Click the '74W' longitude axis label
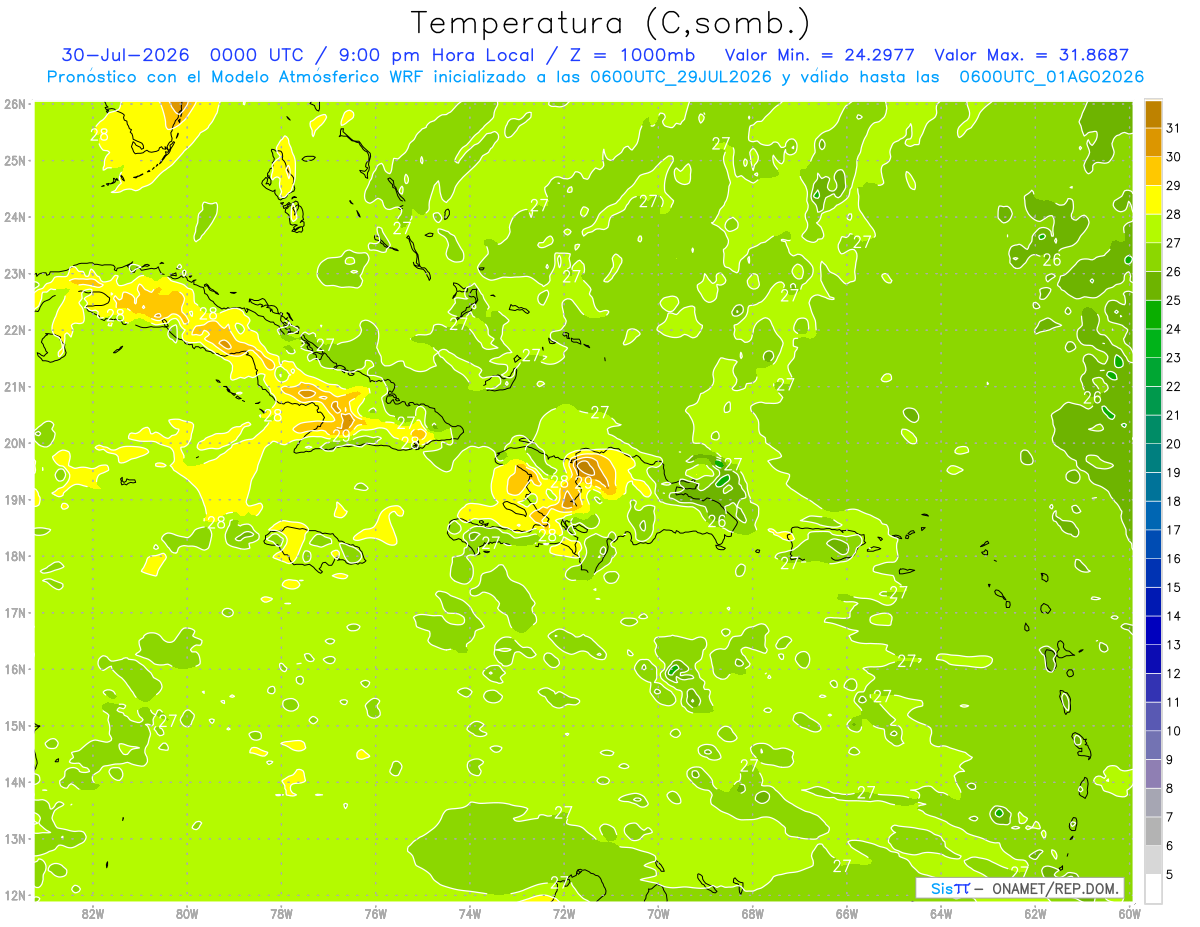 click(x=470, y=913)
